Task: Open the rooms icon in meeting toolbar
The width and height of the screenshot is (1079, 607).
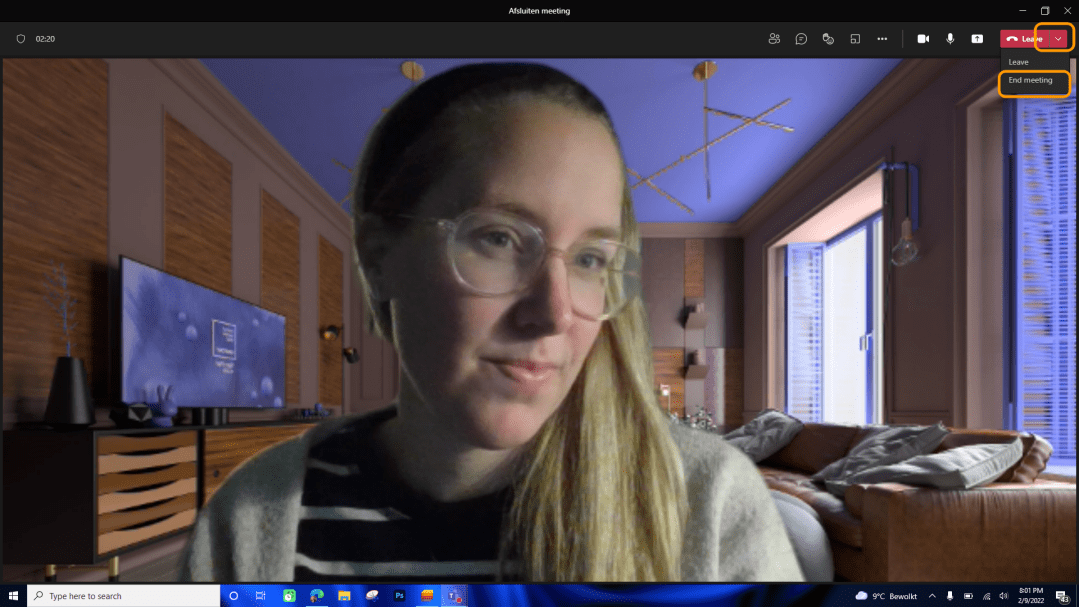Action: click(x=855, y=39)
